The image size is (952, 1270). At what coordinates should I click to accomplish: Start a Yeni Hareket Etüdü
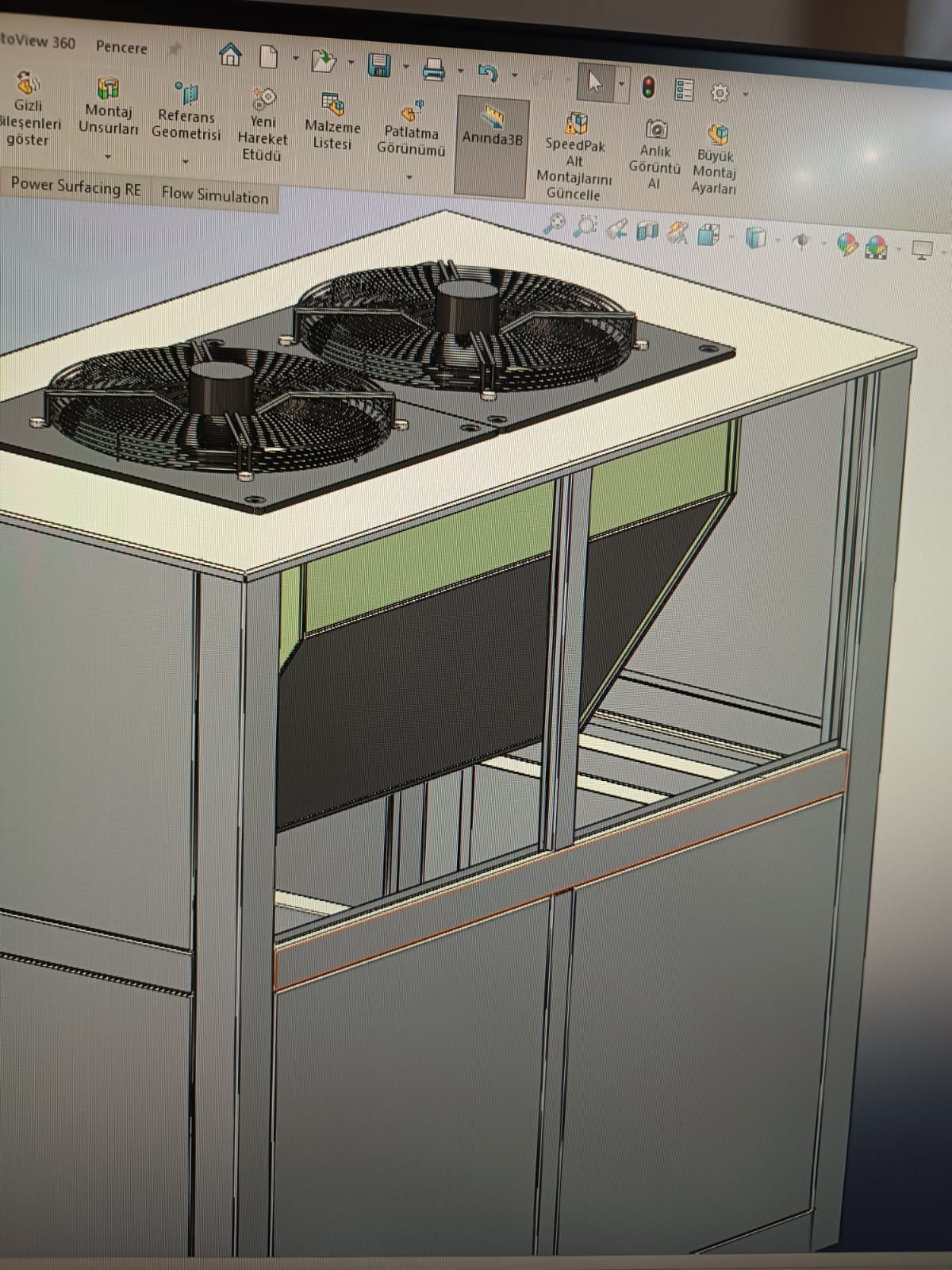(x=262, y=125)
